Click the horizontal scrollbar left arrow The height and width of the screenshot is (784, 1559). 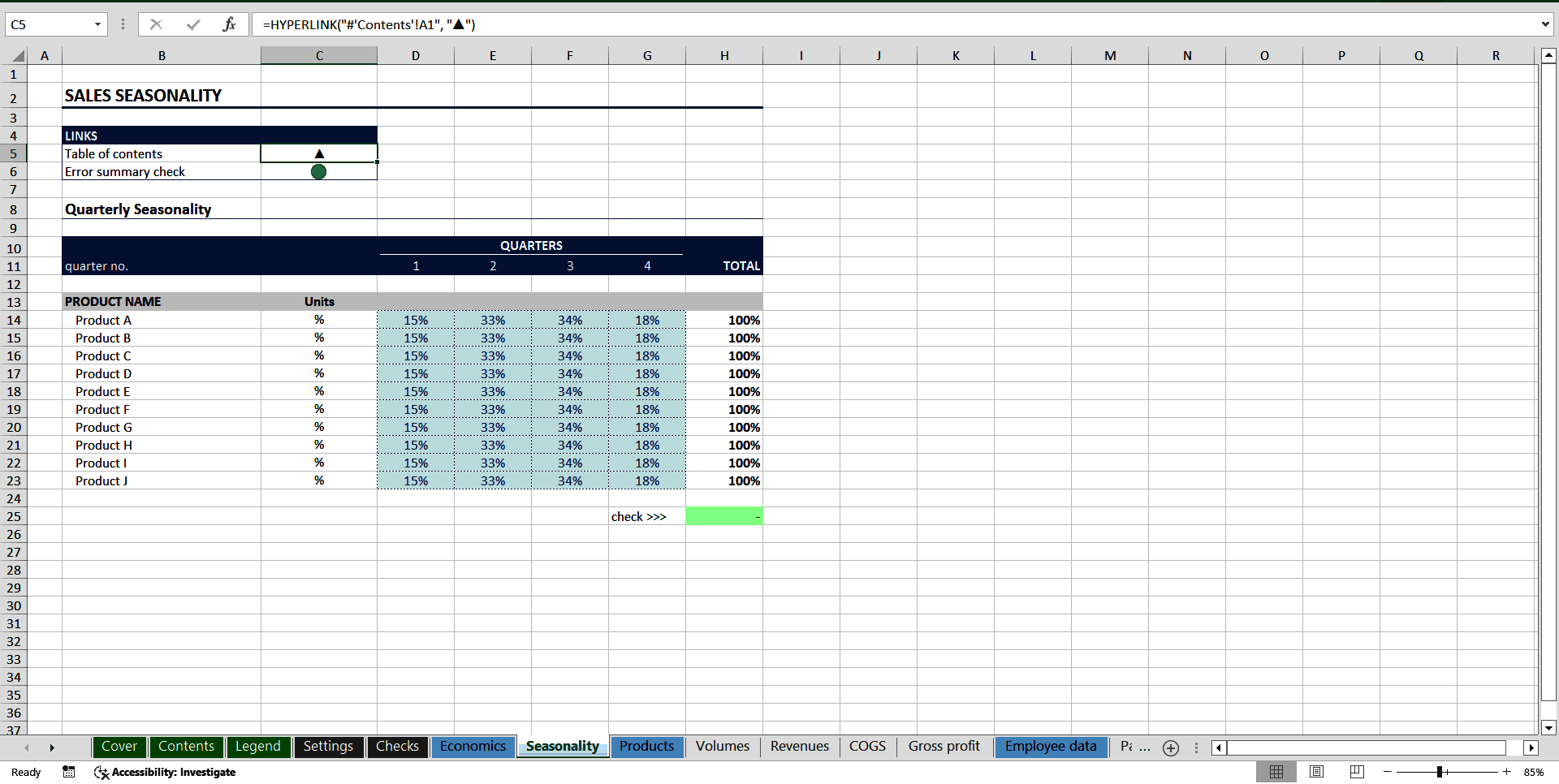coord(1219,748)
